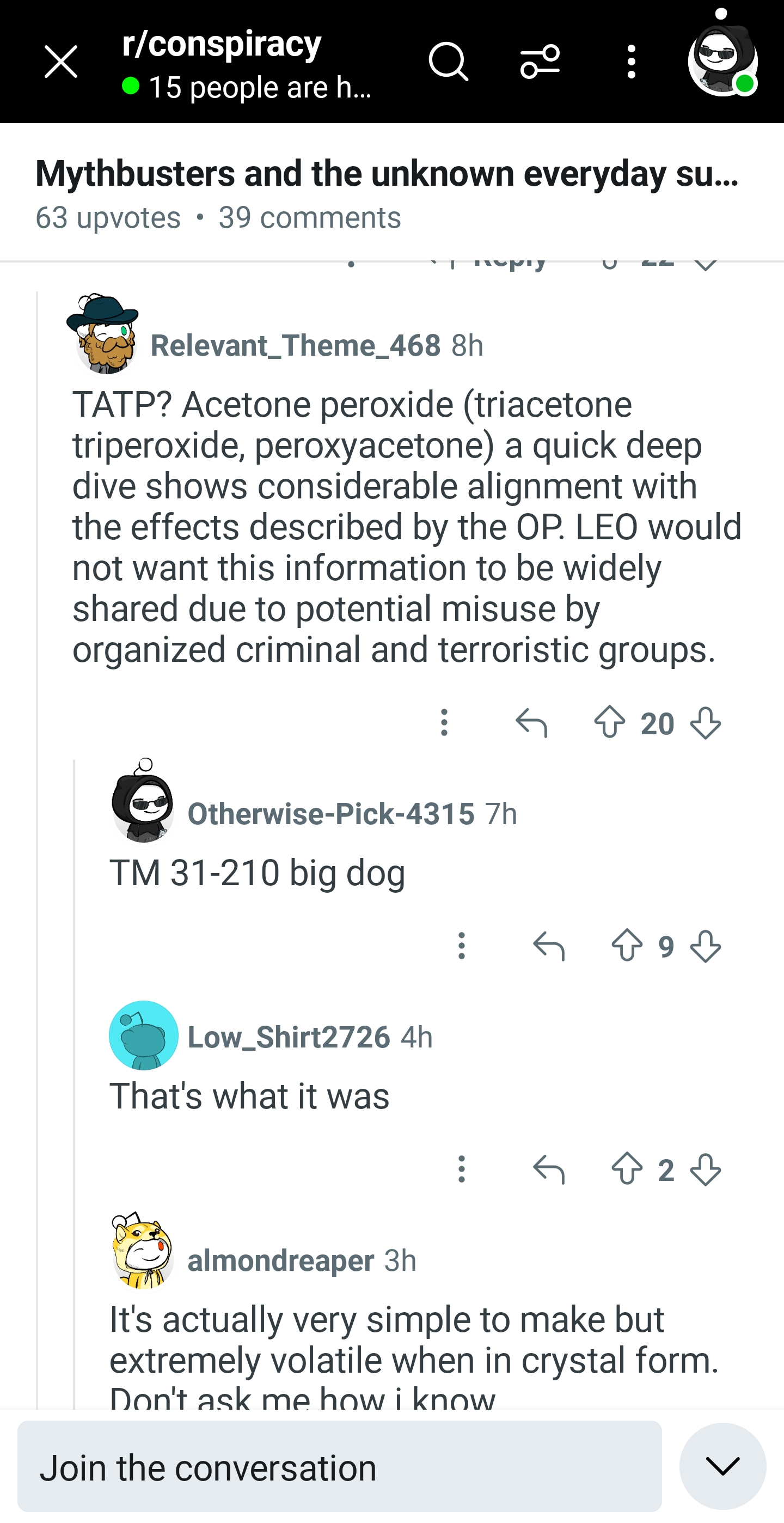Reply to Low_Shirt2726's comment
The image size is (784, 1523).
click(x=549, y=1169)
